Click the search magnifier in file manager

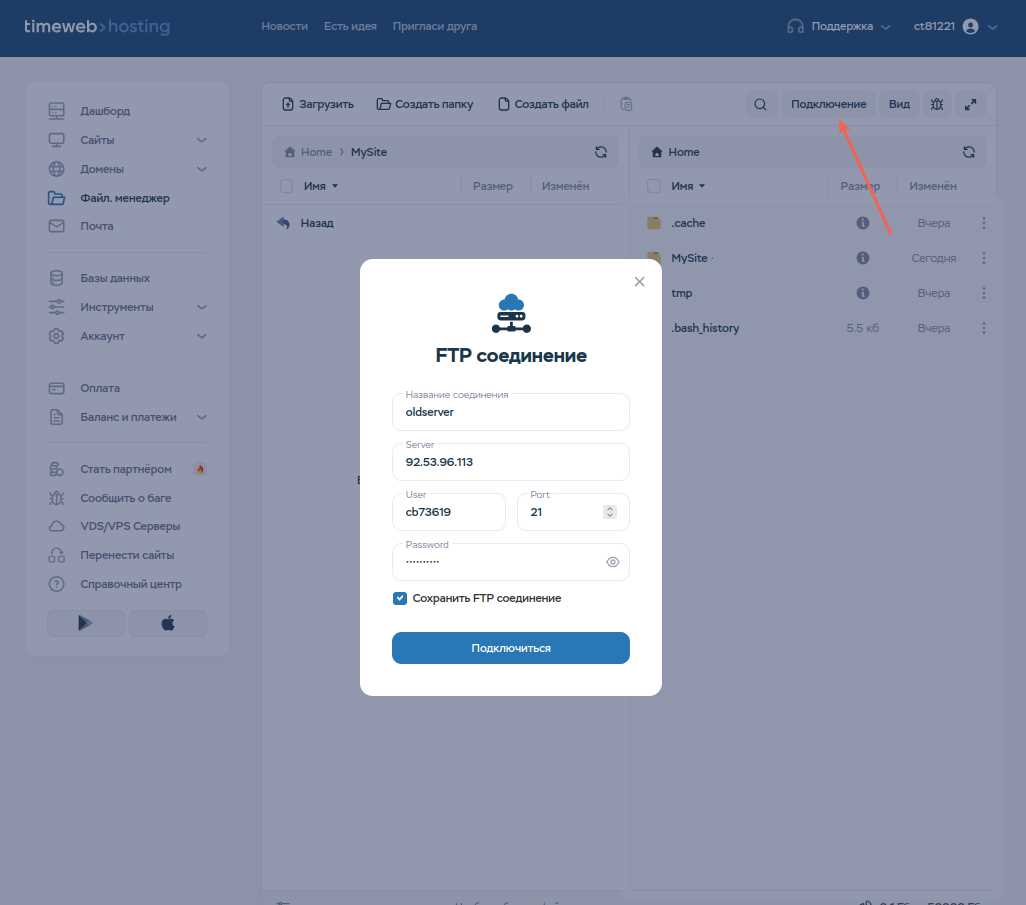pyautogui.click(x=760, y=104)
